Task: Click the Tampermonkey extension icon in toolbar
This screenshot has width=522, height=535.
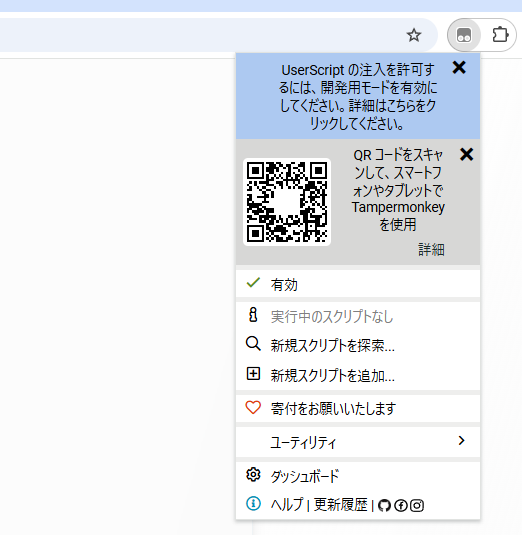Action: point(464,35)
